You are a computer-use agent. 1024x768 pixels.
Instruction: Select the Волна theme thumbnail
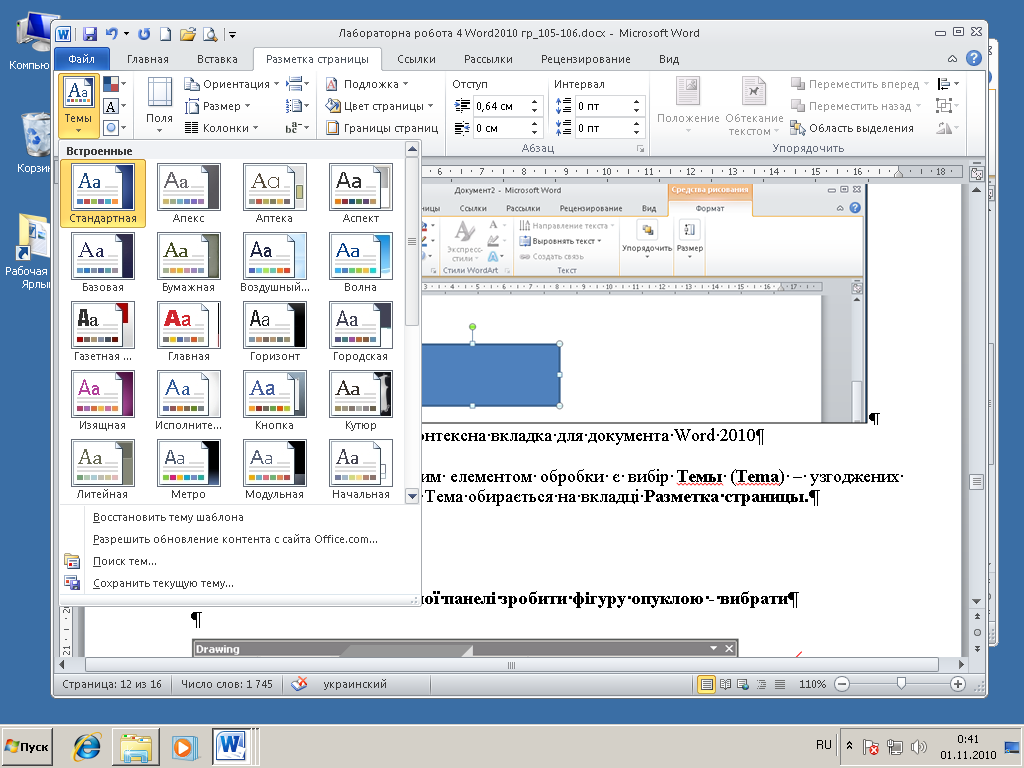(360, 263)
